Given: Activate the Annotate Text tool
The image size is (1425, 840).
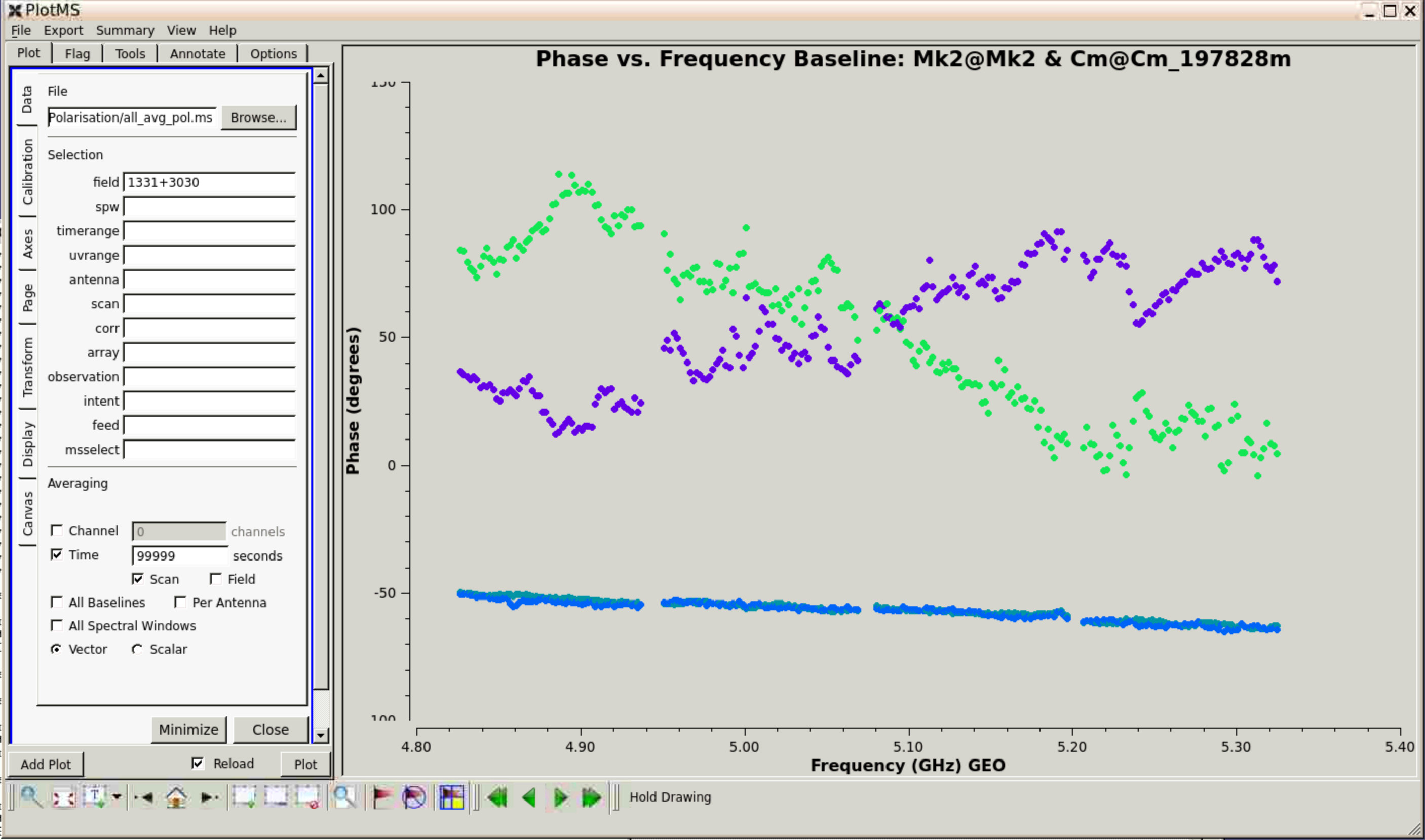Looking at the screenshot, I should [95, 797].
